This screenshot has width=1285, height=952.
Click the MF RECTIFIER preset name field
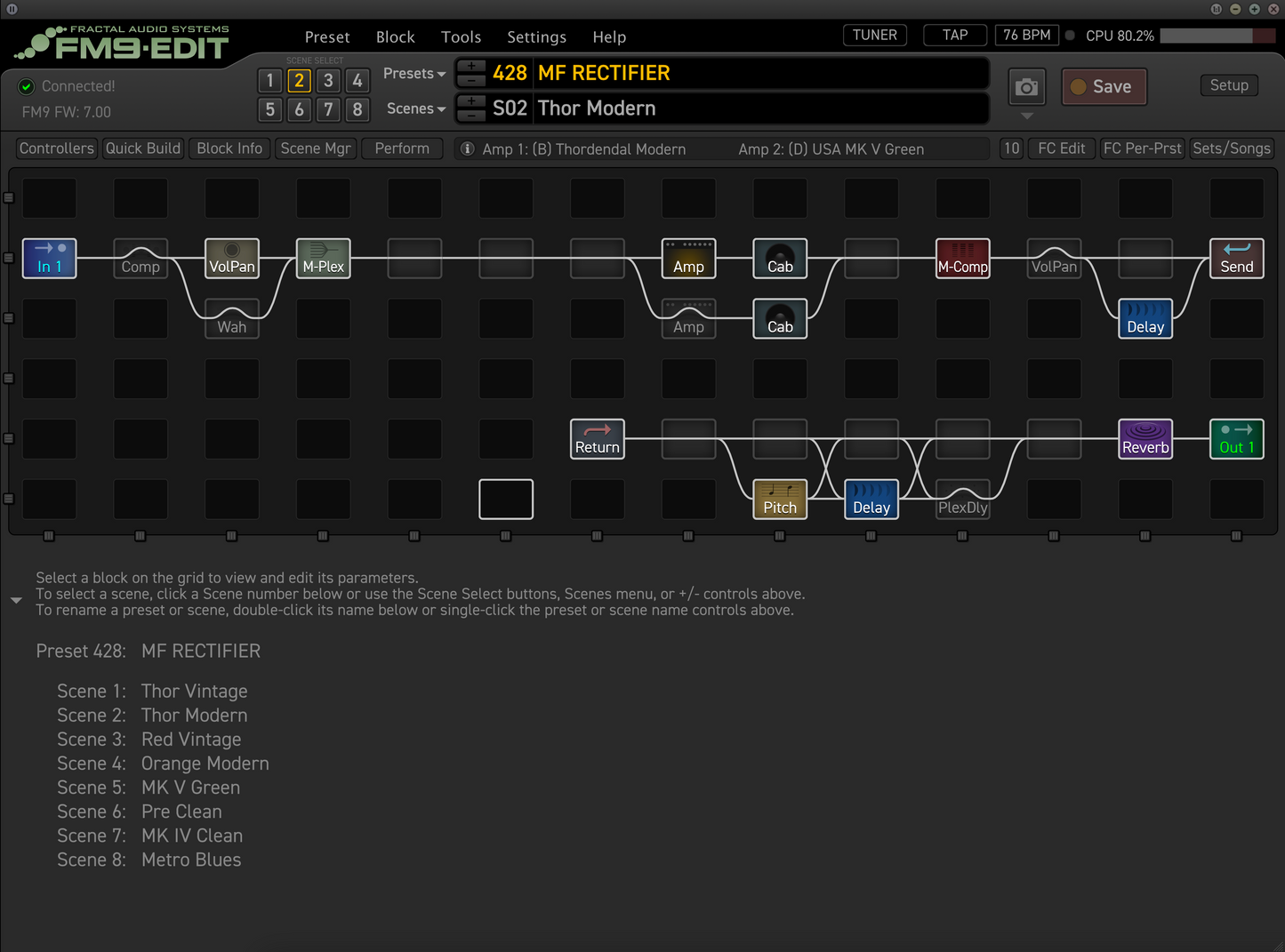[760, 73]
